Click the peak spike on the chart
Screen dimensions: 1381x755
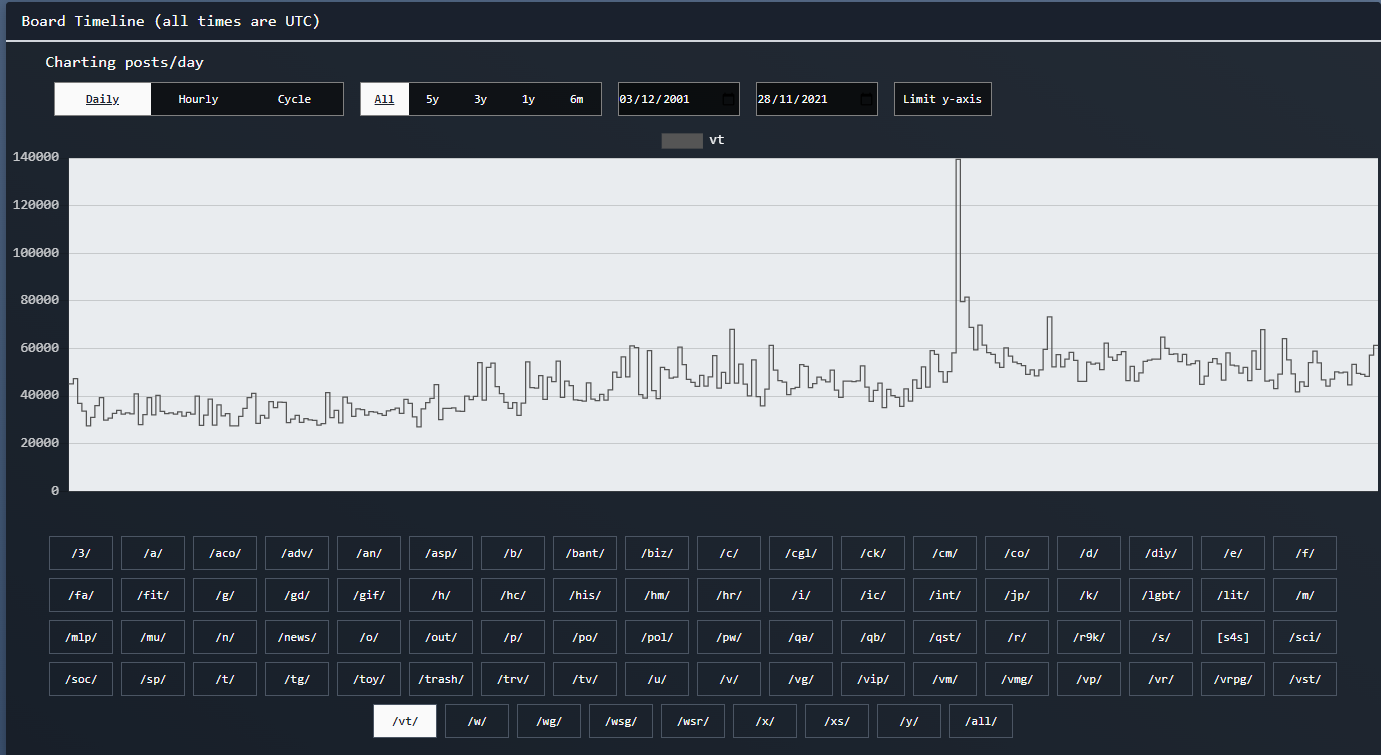click(958, 161)
